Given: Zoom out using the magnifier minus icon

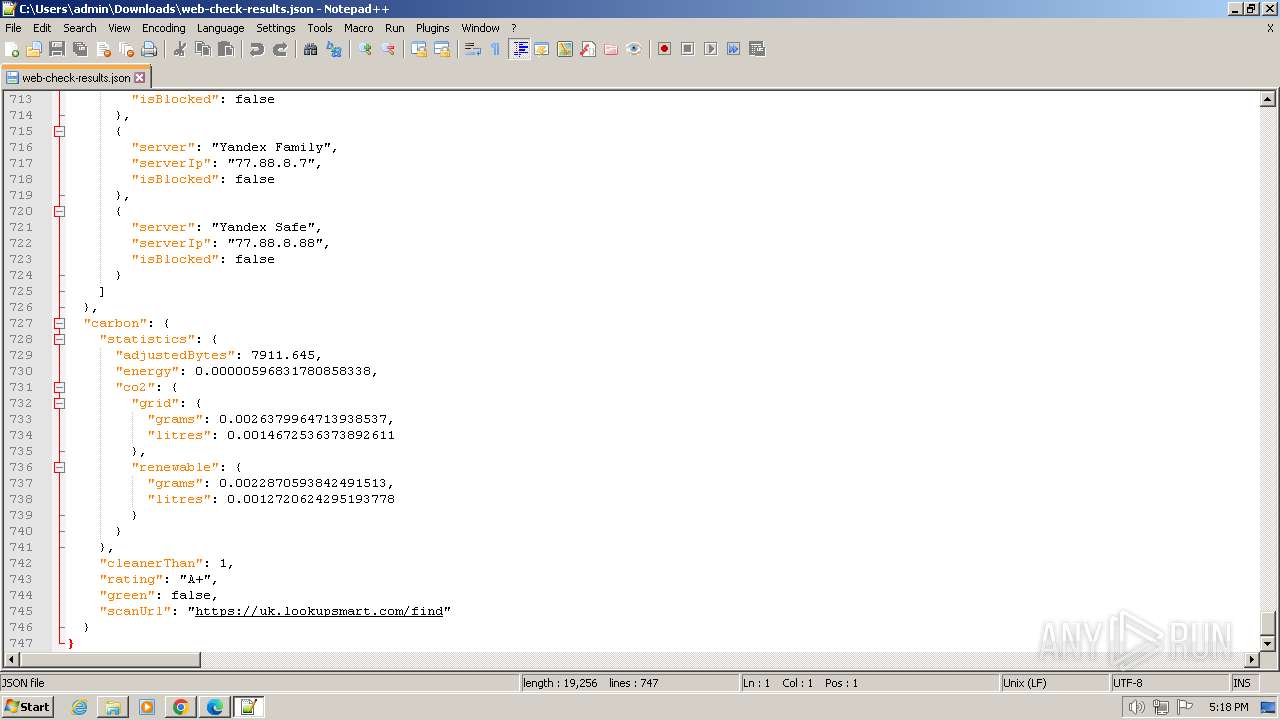Looking at the screenshot, I should pos(388,49).
